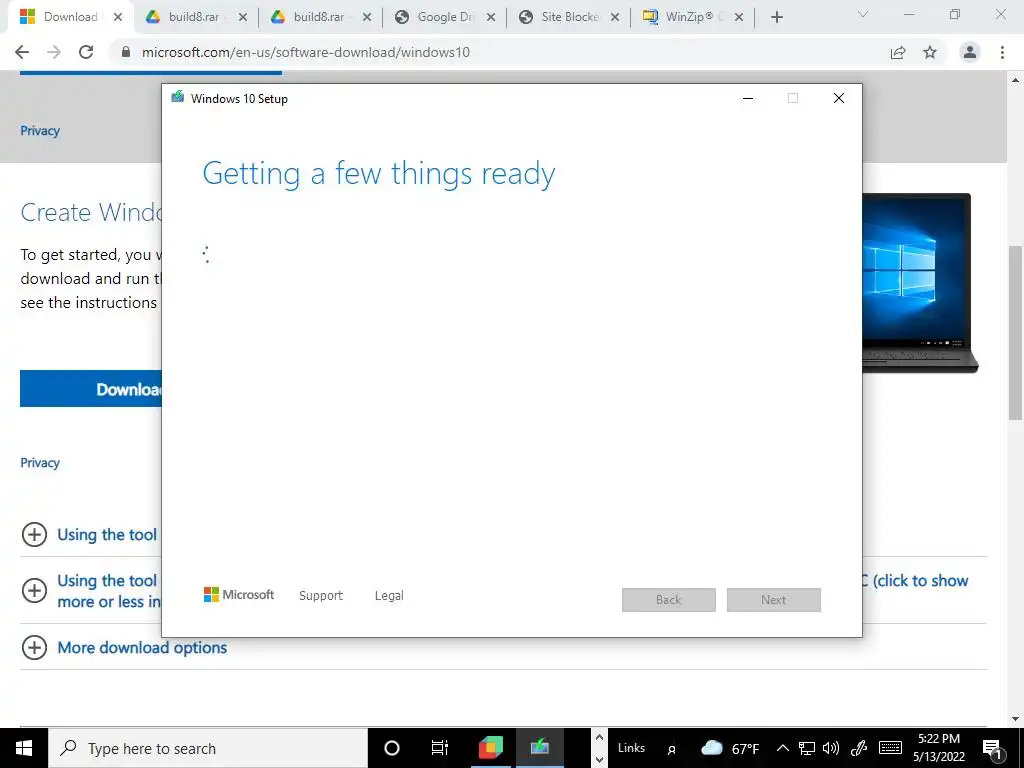Reload the Microsoft download page
Screen dimensions: 1024x768
[x=86, y=52]
